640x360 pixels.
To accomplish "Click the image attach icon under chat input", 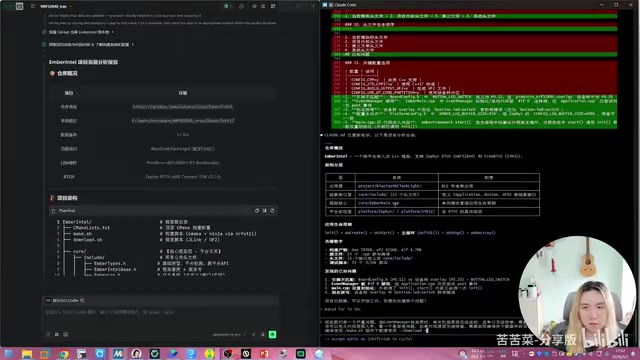I will [x=65, y=334].
